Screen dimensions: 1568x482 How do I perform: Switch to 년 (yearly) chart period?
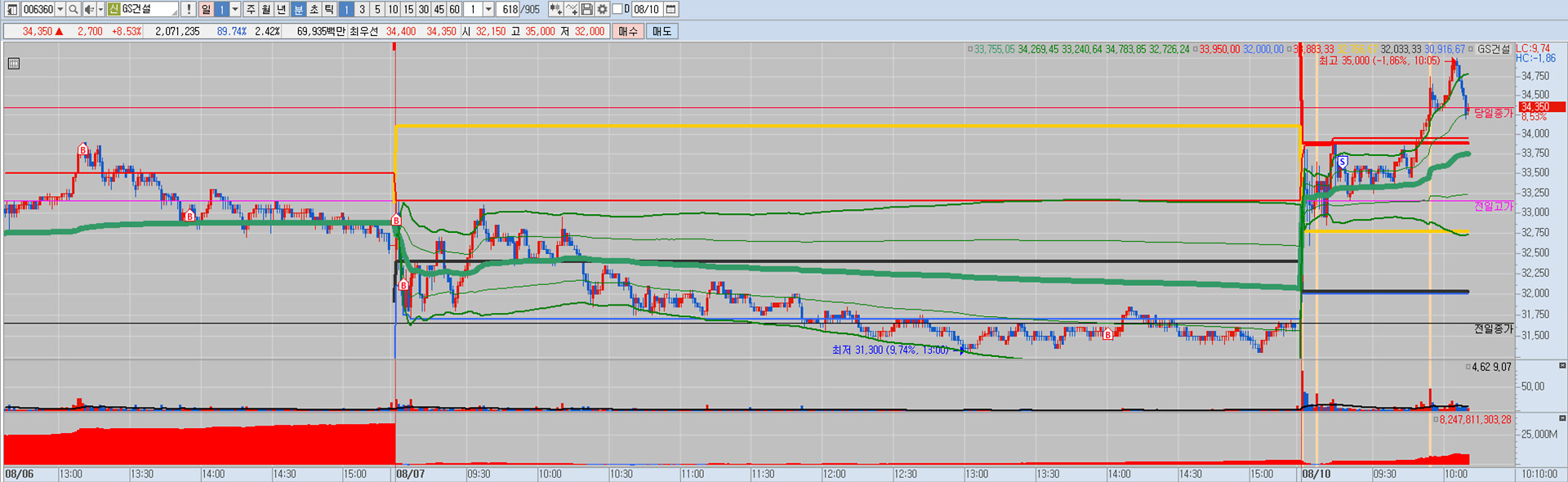[x=282, y=9]
